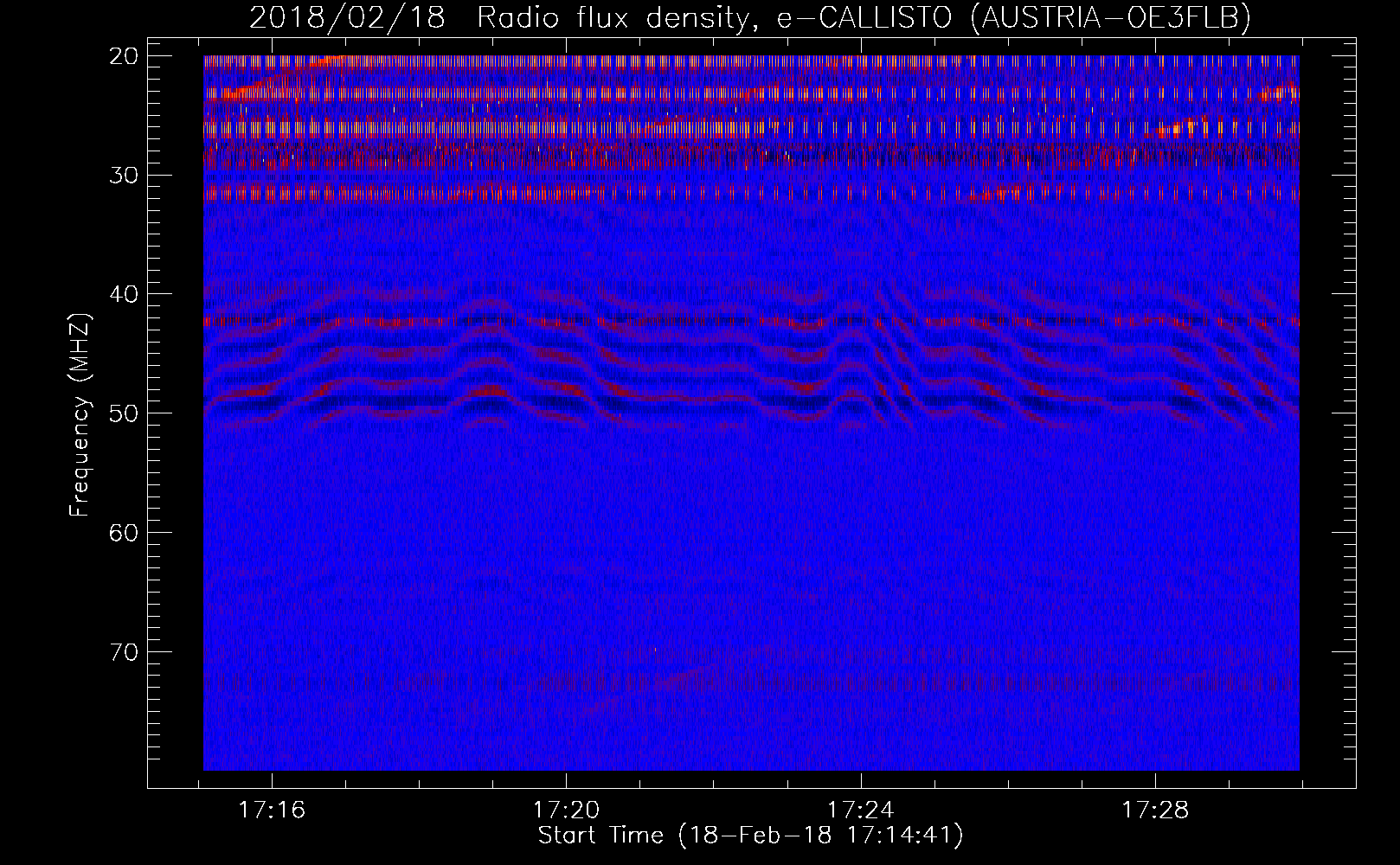1400x865 pixels.
Task: Click the 70 MHz frequency tick label
Action: 125,651
